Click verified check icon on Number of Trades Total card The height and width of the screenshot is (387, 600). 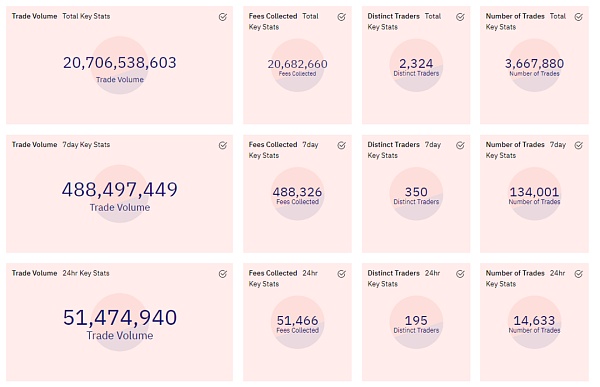tap(579, 17)
